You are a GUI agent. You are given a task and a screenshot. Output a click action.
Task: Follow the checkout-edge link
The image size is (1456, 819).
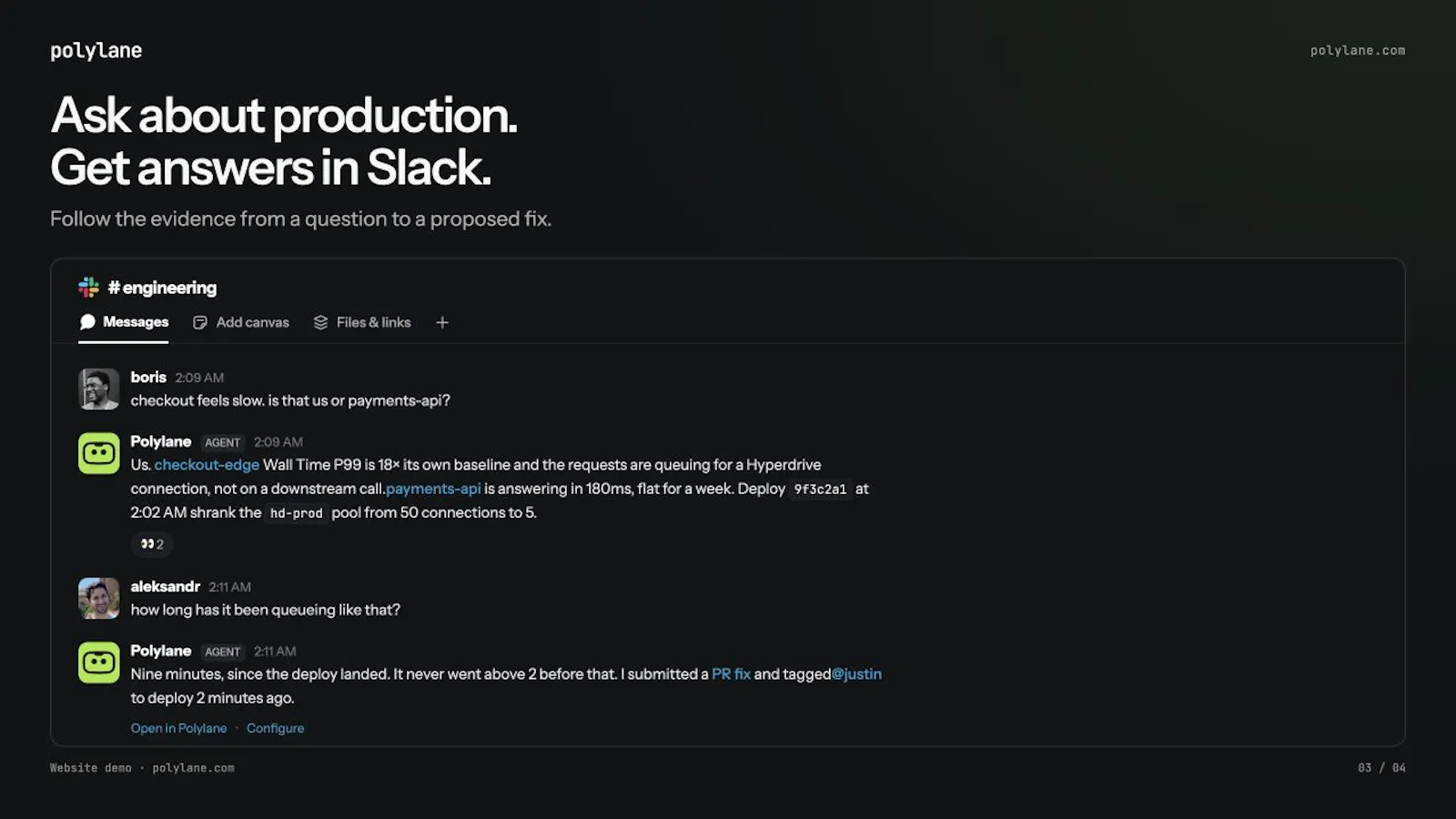207,465
